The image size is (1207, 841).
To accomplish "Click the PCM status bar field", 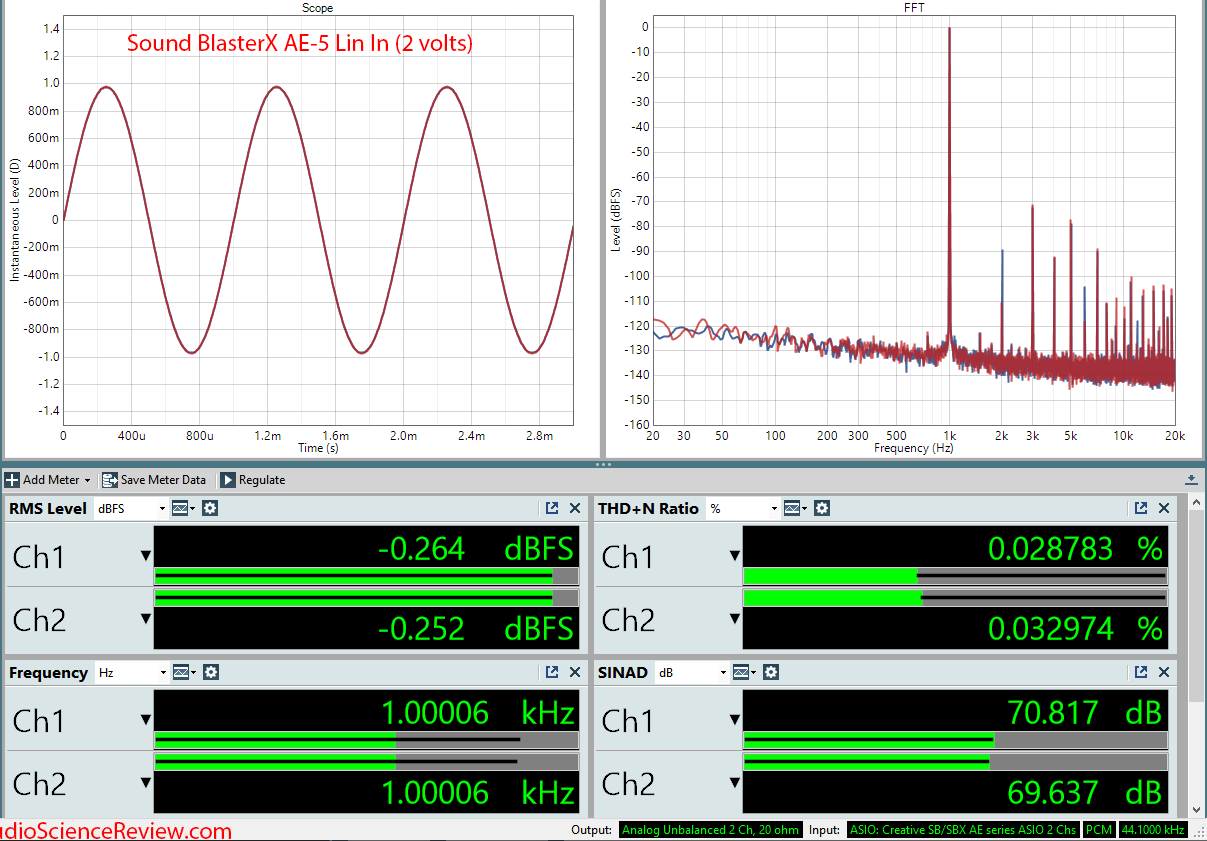I will [x=1097, y=830].
